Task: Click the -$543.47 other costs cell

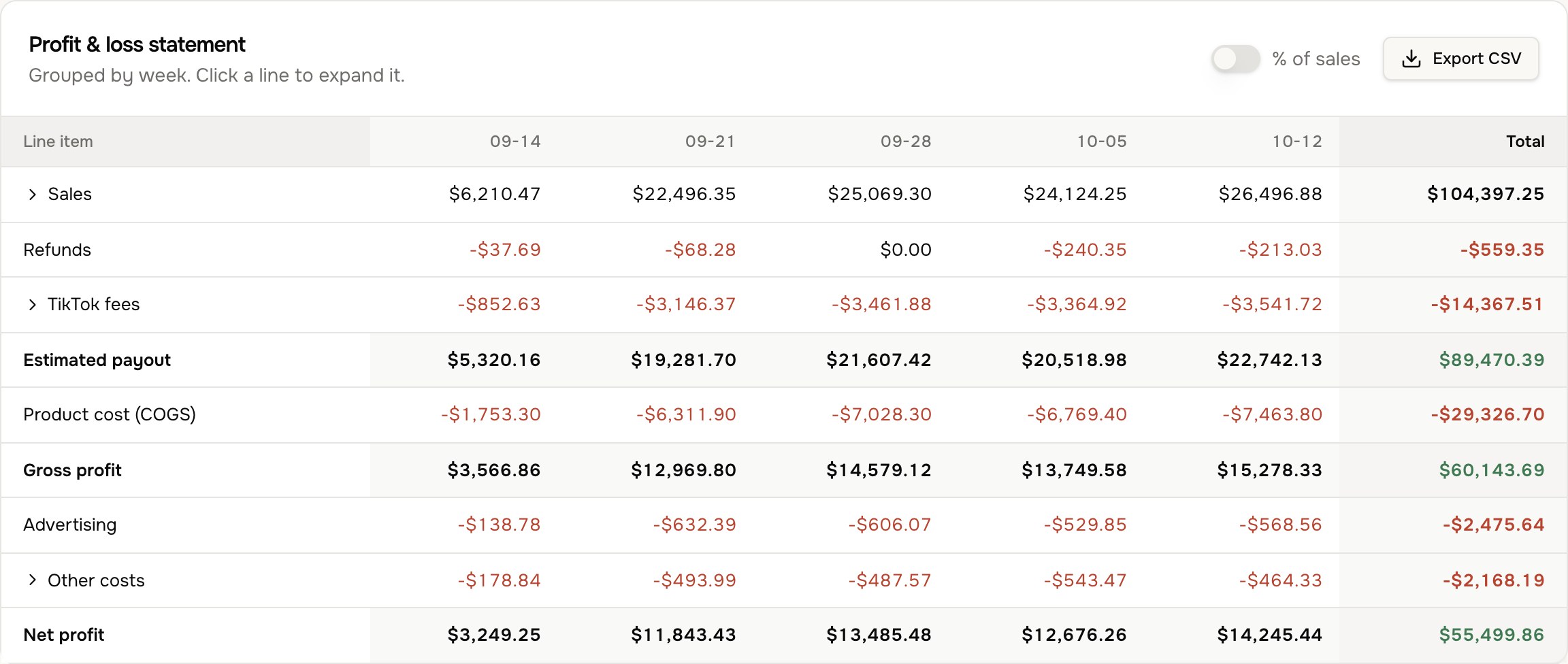Action: 1085,580
